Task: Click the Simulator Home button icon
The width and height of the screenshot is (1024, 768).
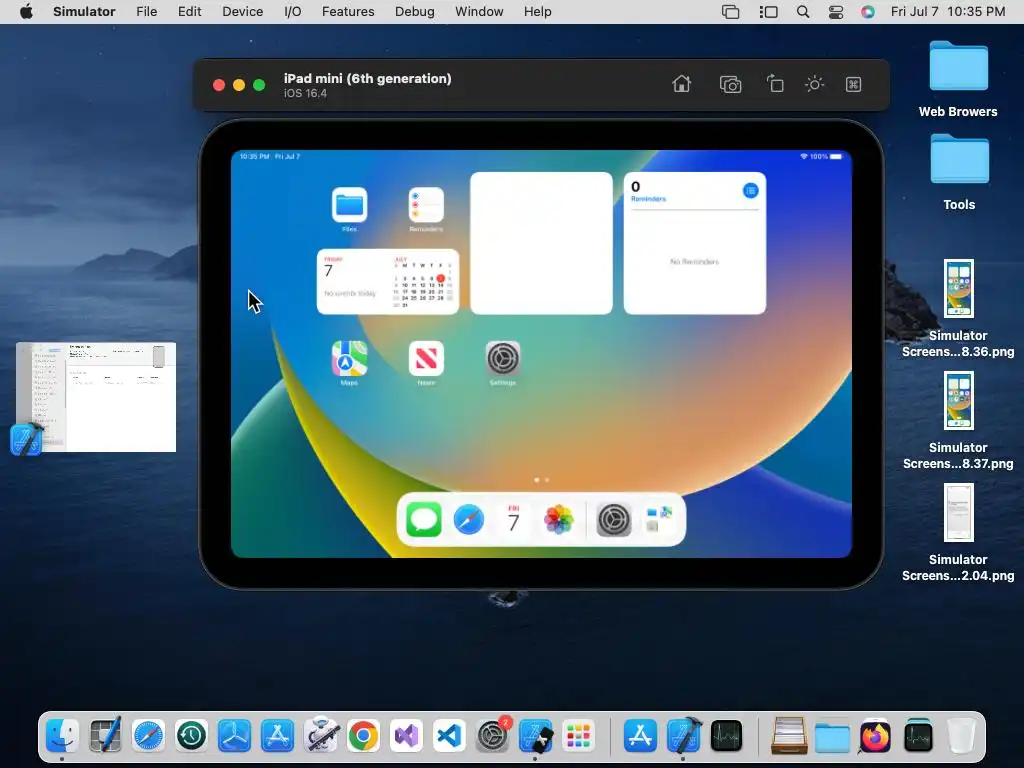Action: (x=681, y=84)
